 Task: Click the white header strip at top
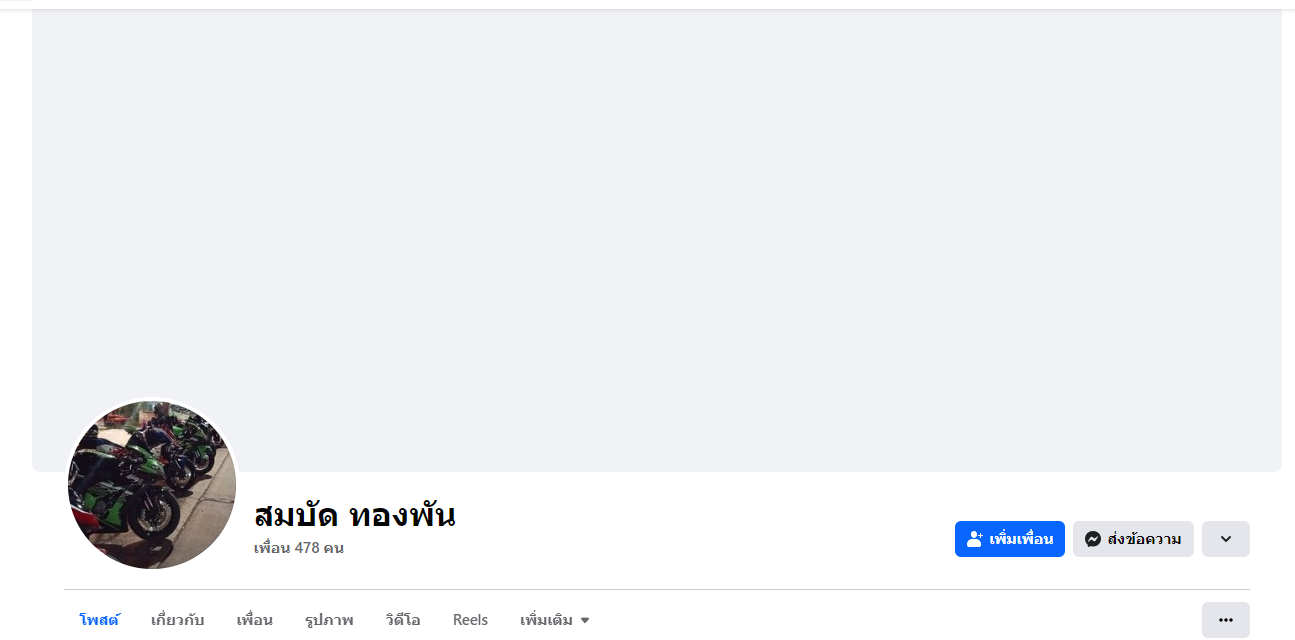pos(656,4)
